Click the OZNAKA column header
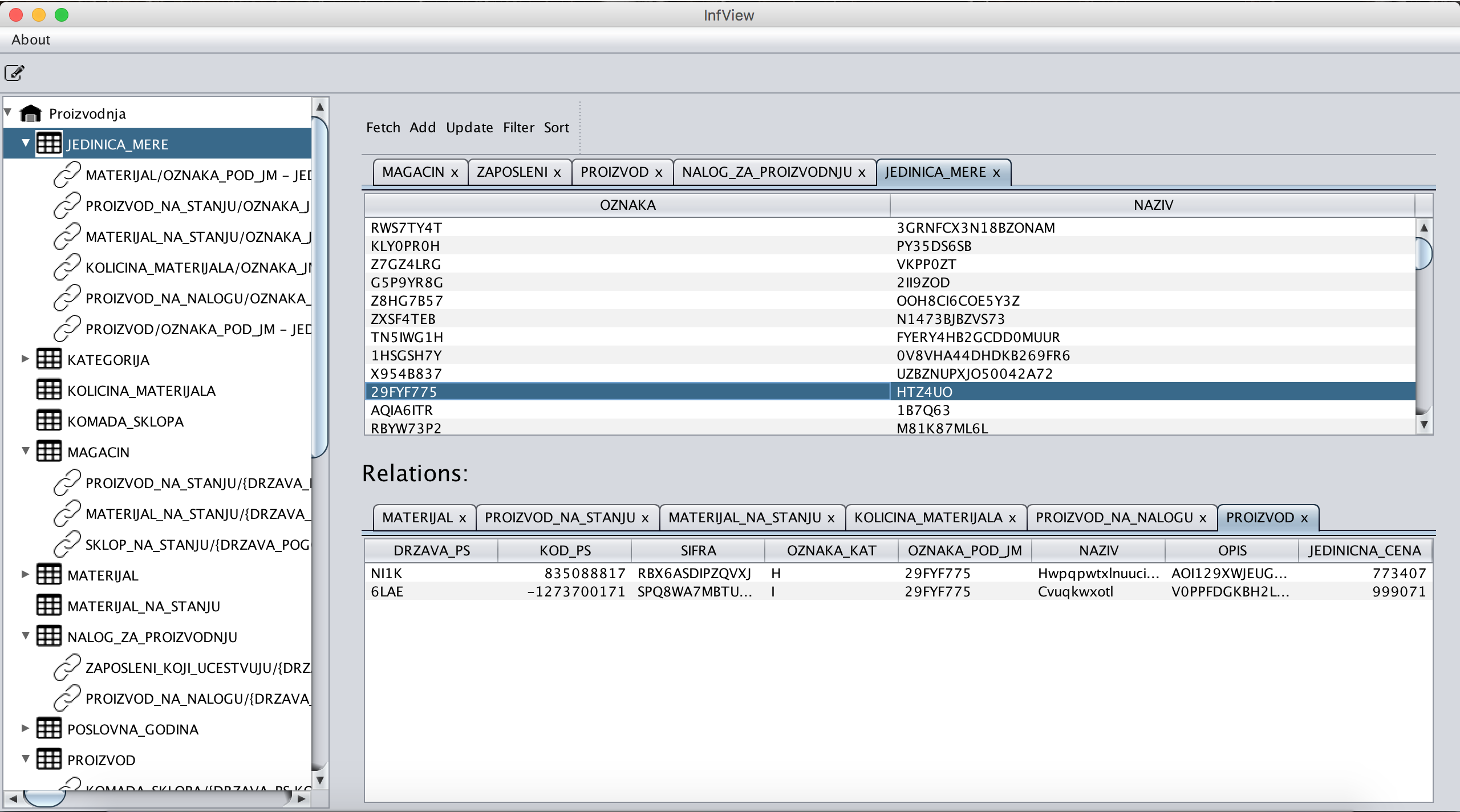The image size is (1460, 812). coord(627,205)
